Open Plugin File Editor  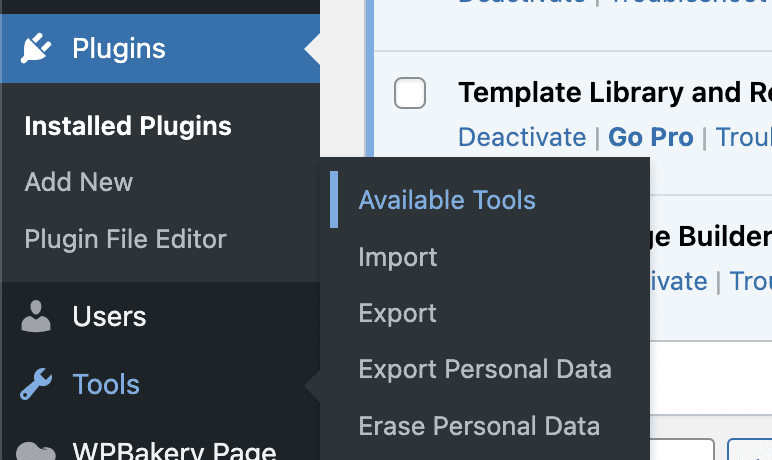point(125,240)
